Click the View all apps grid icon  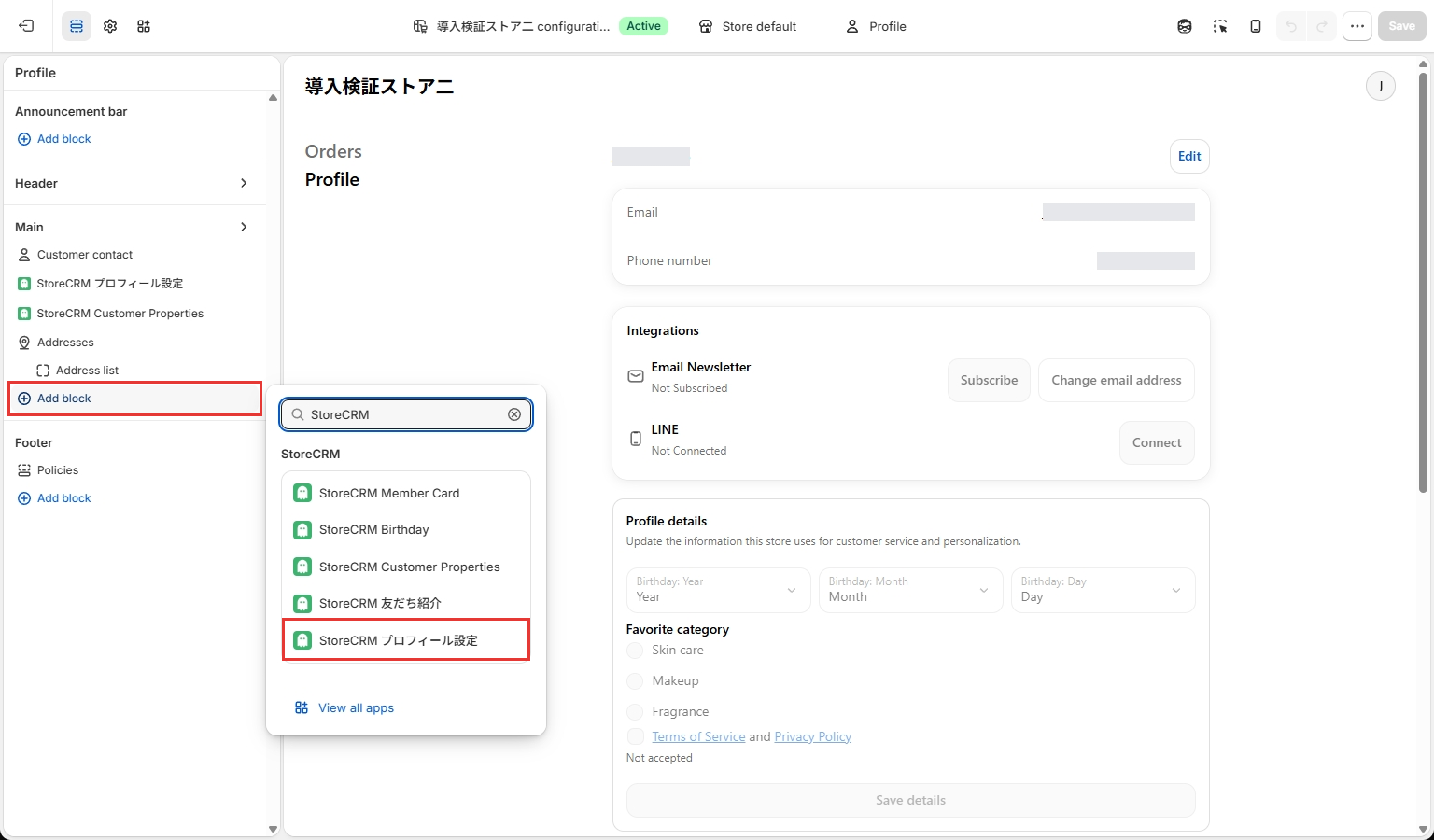click(302, 707)
